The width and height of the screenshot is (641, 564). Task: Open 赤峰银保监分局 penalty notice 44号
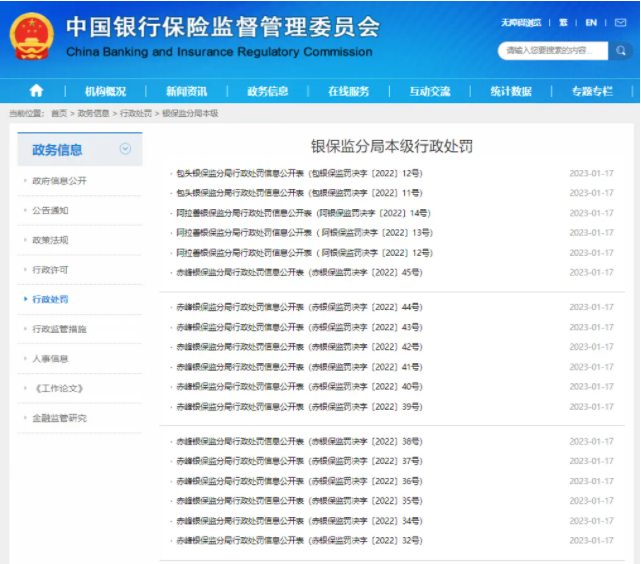click(x=299, y=307)
